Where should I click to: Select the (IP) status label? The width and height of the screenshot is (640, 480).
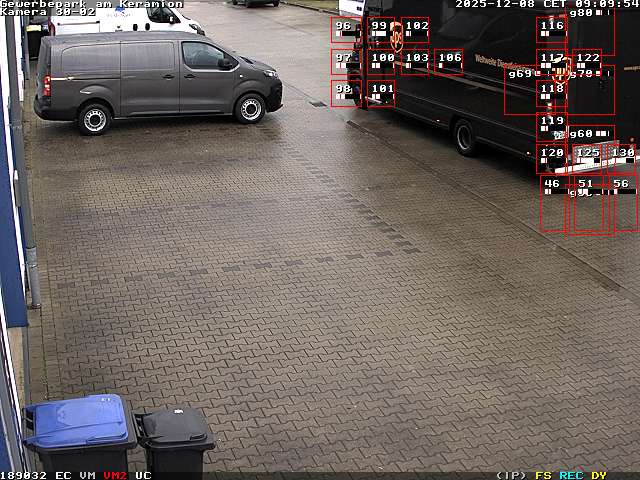pos(511,475)
